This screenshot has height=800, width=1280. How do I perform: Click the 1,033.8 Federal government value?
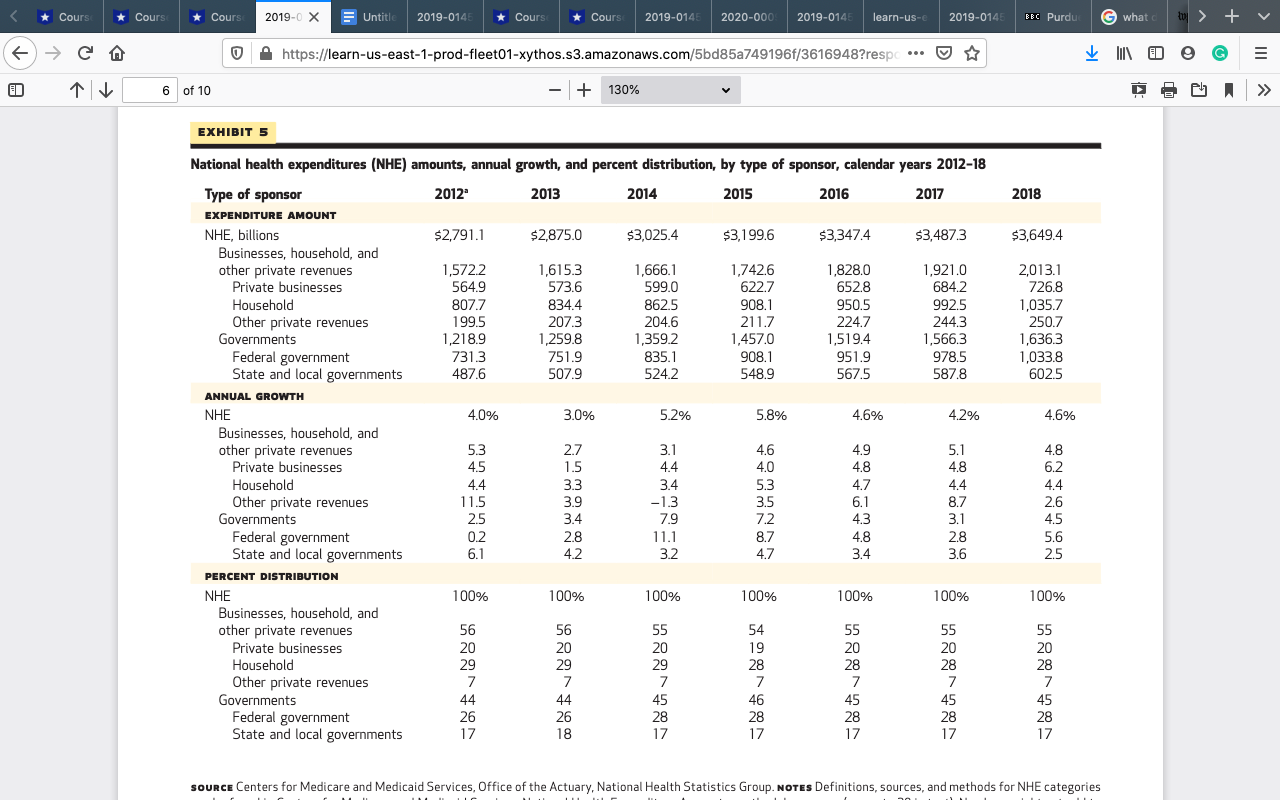[1041, 357]
